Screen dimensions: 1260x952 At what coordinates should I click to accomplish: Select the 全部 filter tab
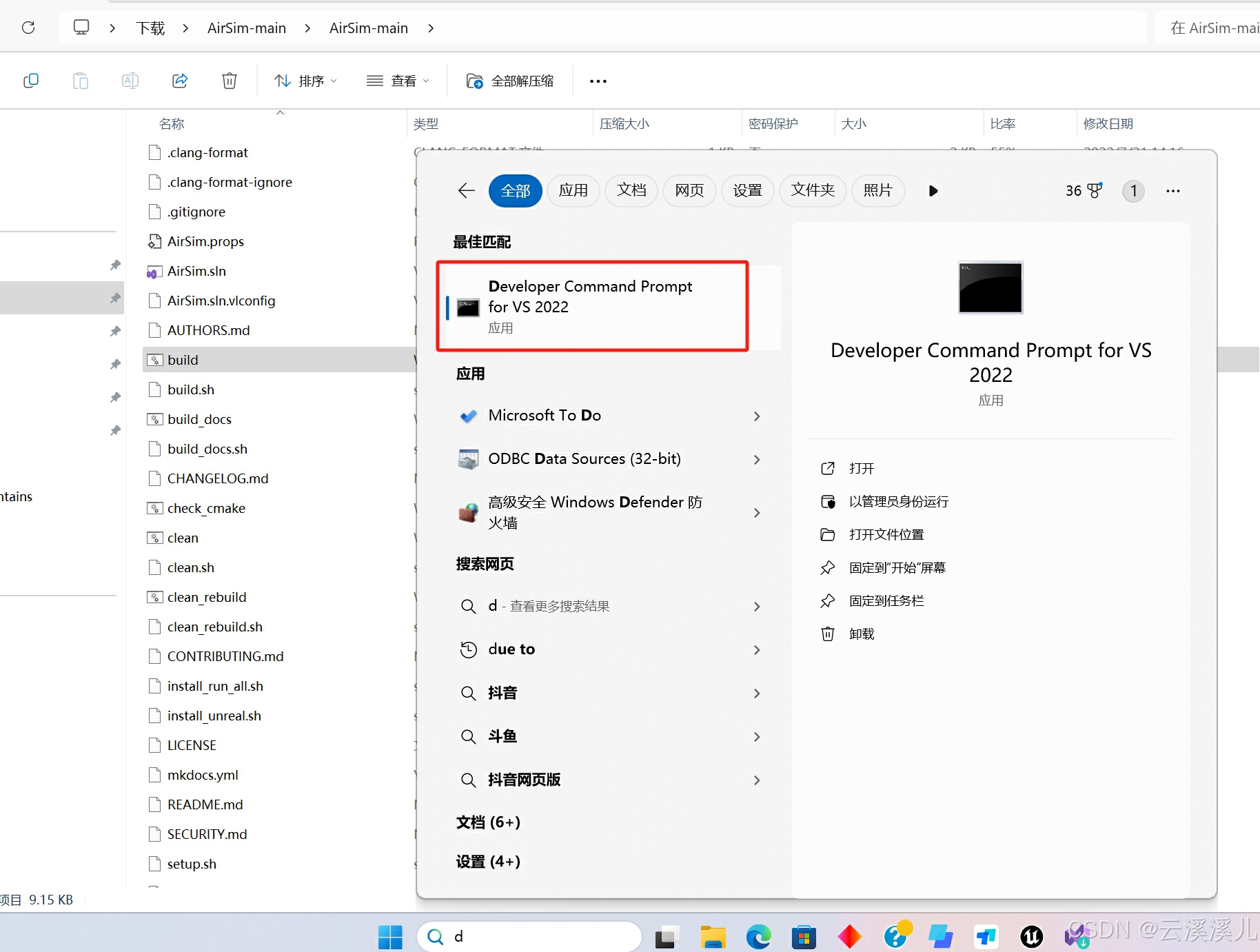tap(516, 190)
